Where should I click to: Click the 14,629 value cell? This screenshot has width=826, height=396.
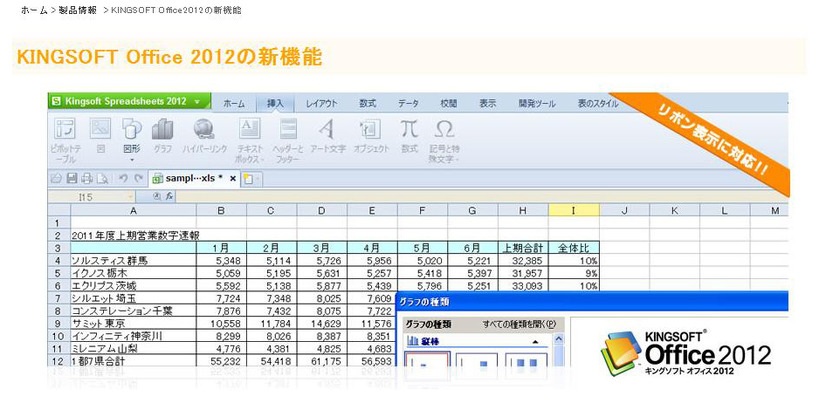click(322, 323)
